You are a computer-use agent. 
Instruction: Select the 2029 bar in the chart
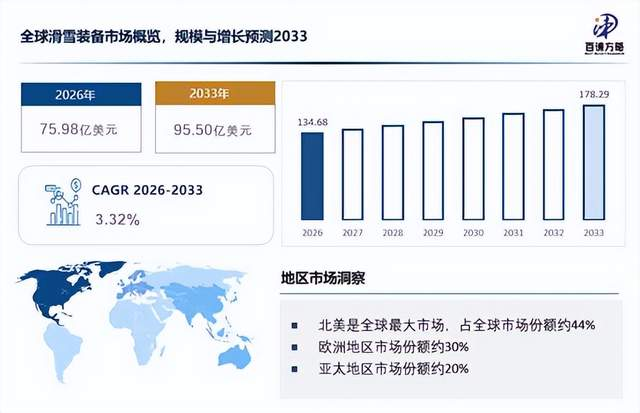pyautogui.click(x=433, y=171)
